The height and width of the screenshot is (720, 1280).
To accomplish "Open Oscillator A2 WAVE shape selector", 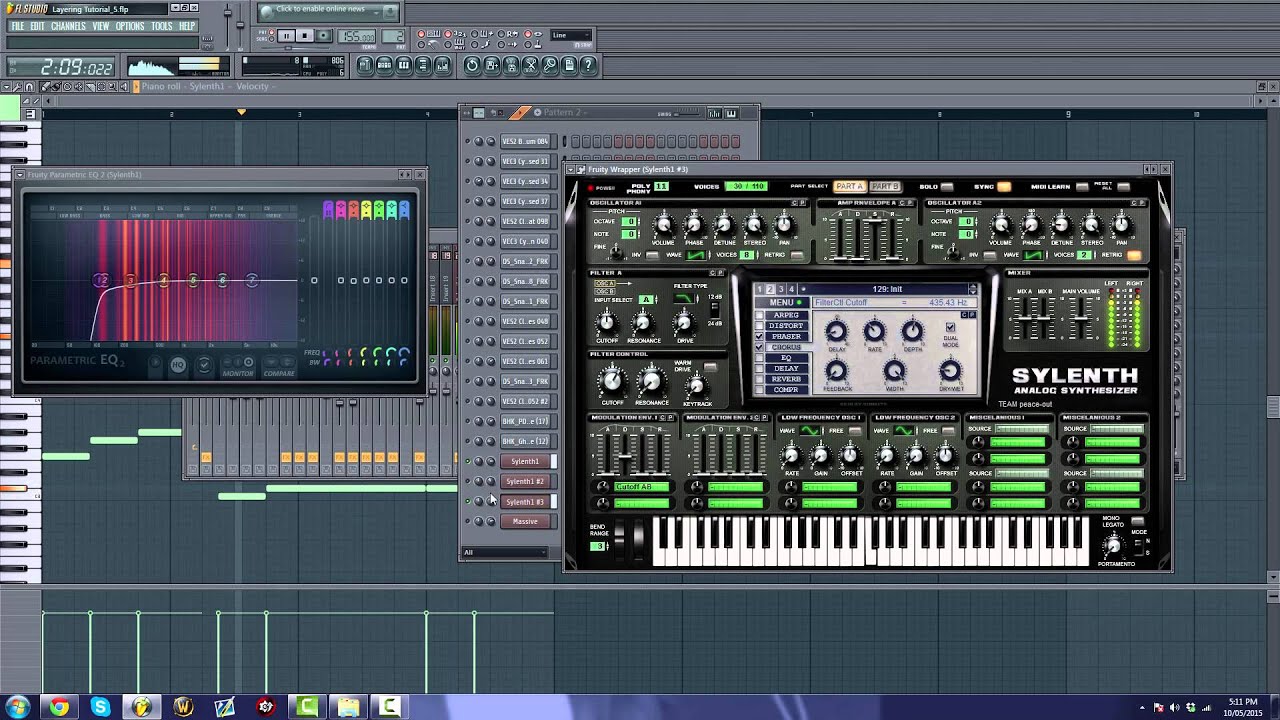I will (1031, 255).
